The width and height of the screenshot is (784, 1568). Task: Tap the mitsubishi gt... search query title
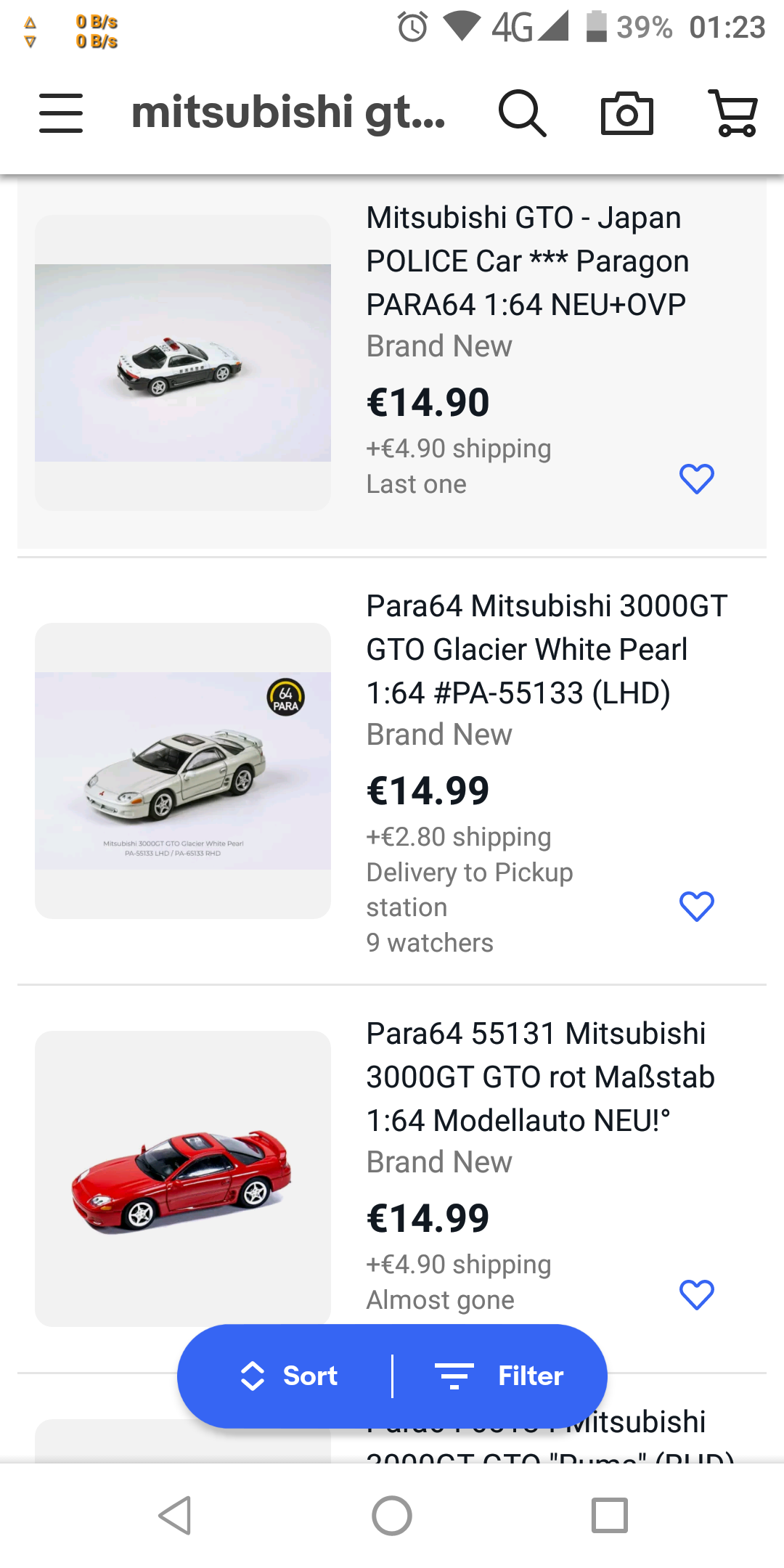click(288, 113)
